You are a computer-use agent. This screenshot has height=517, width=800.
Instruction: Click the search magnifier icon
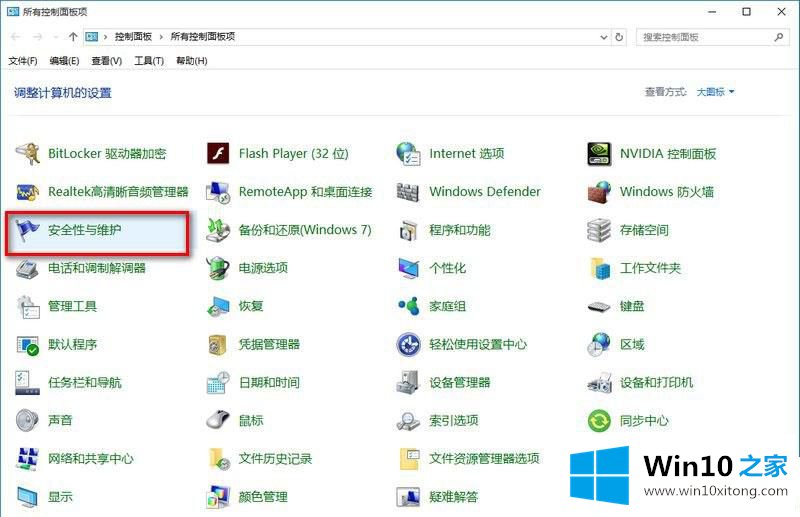click(x=779, y=37)
